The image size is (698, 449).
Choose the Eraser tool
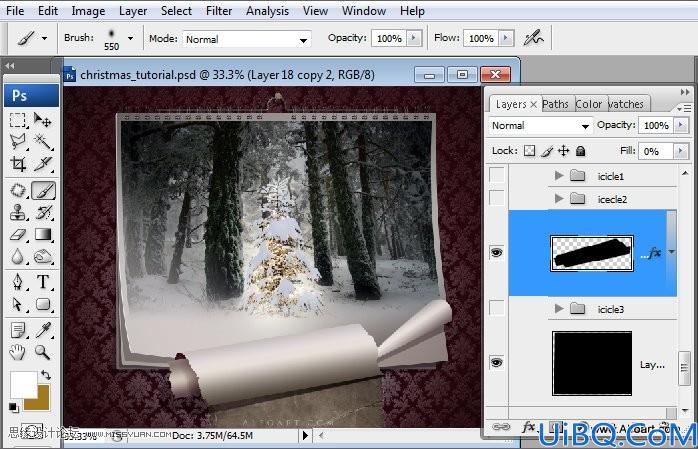coord(18,235)
